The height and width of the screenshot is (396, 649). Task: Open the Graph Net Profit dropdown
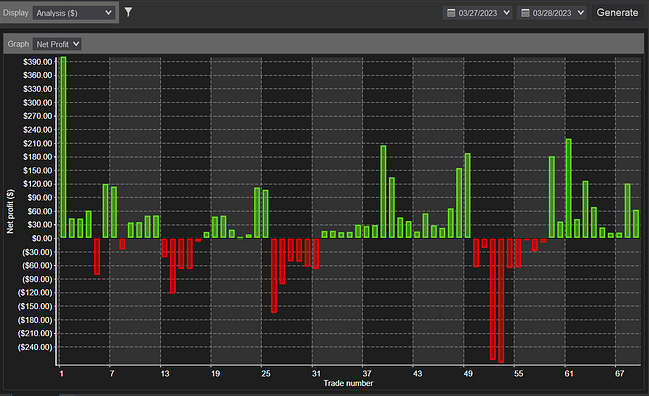tap(57, 44)
